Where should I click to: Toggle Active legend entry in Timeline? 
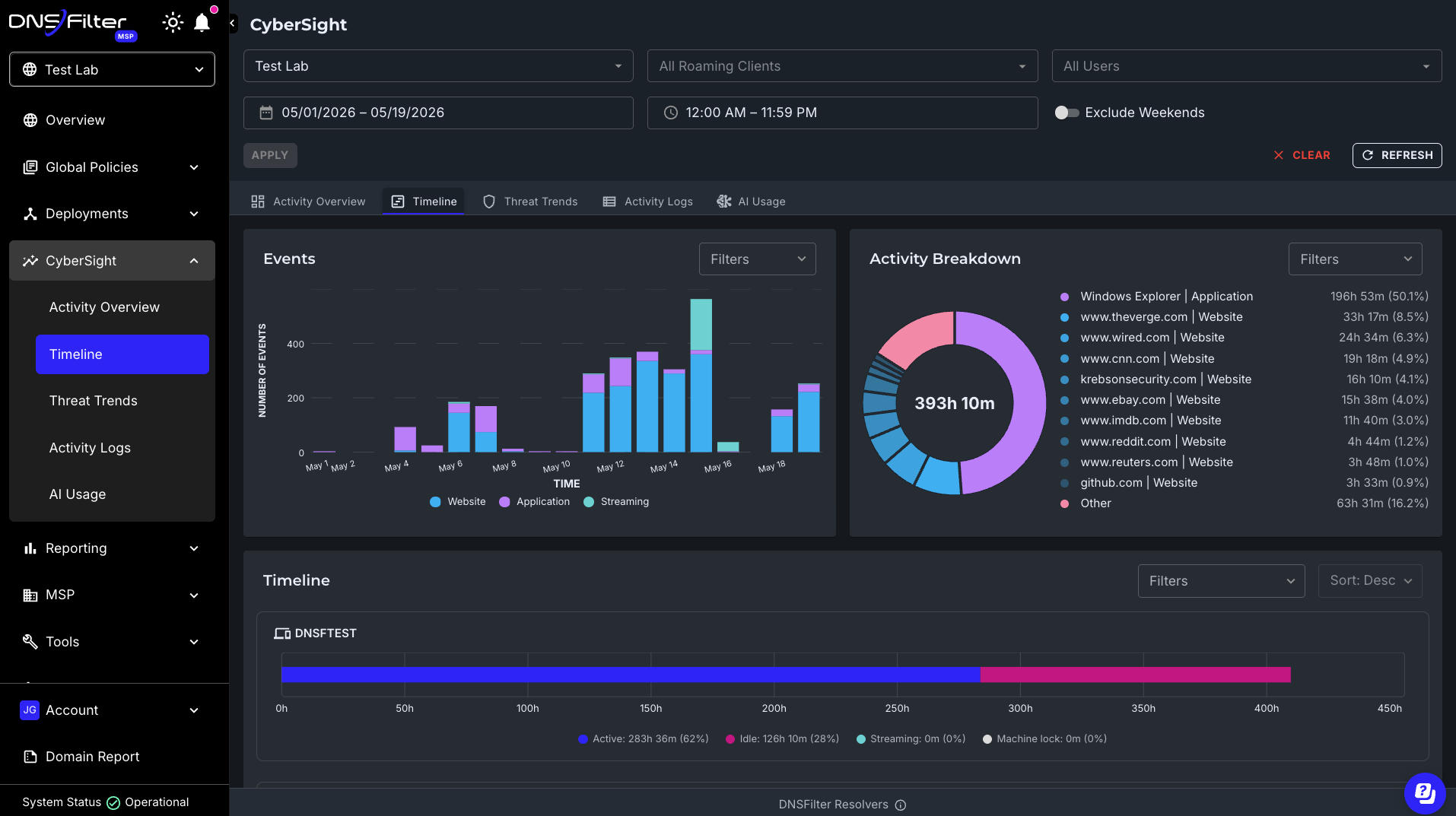pos(643,739)
